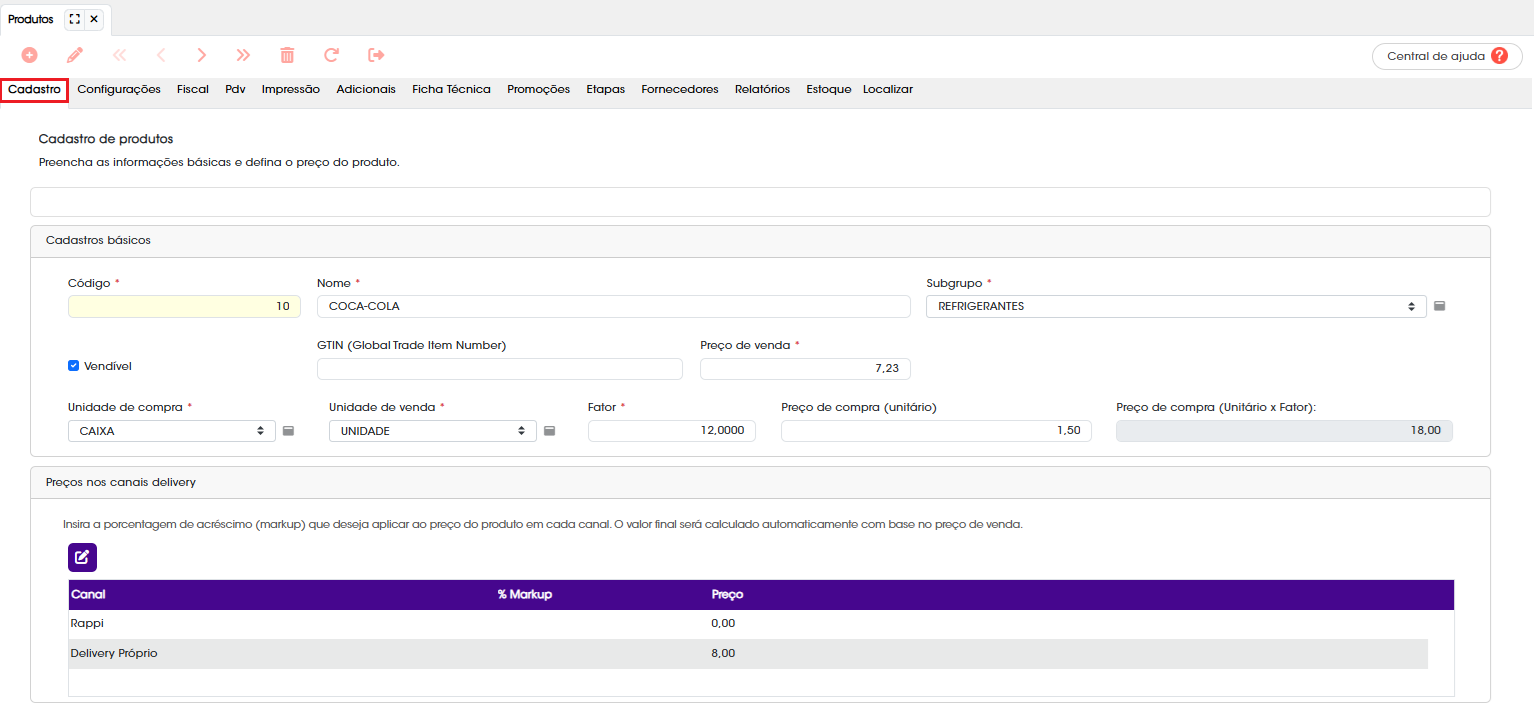This screenshot has width=1534, height=720.
Task: Click the computed purchase price 18,00 field
Action: point(1284,431)
